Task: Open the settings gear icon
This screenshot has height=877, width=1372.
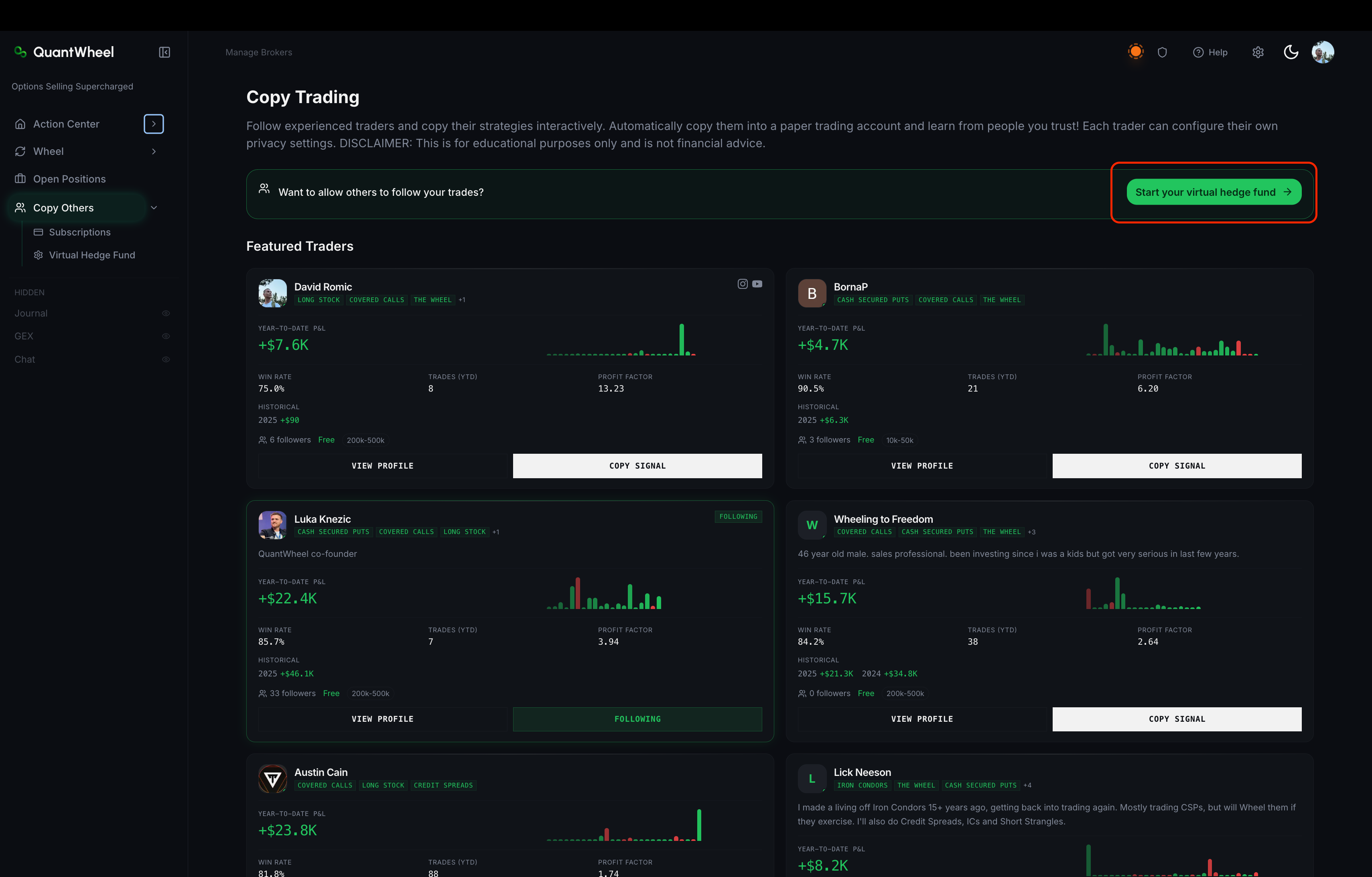Action: (1258, 53)
